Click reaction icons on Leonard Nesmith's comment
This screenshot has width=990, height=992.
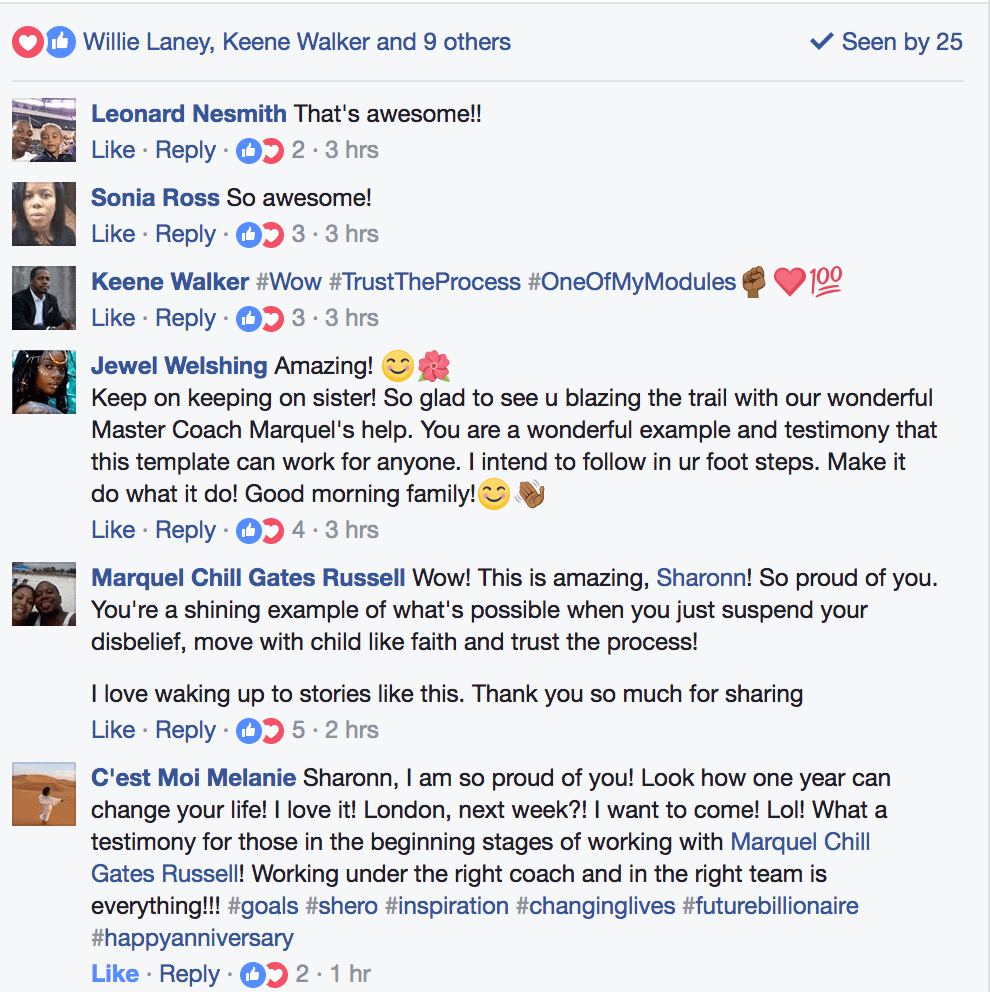260,151
